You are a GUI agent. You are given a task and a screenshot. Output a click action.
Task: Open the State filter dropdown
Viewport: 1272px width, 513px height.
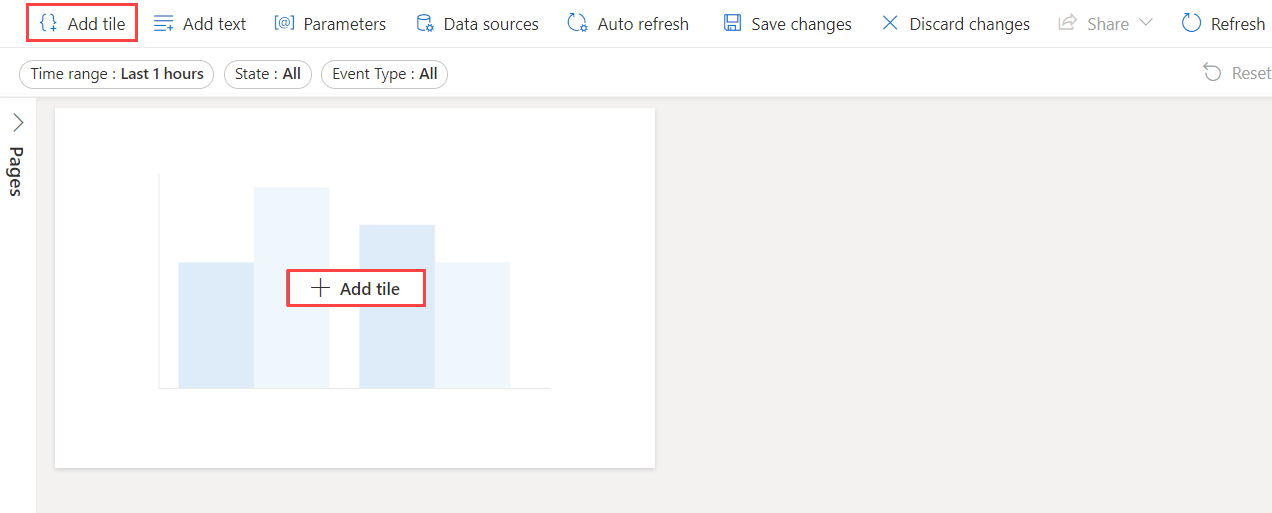click(268, 74)
